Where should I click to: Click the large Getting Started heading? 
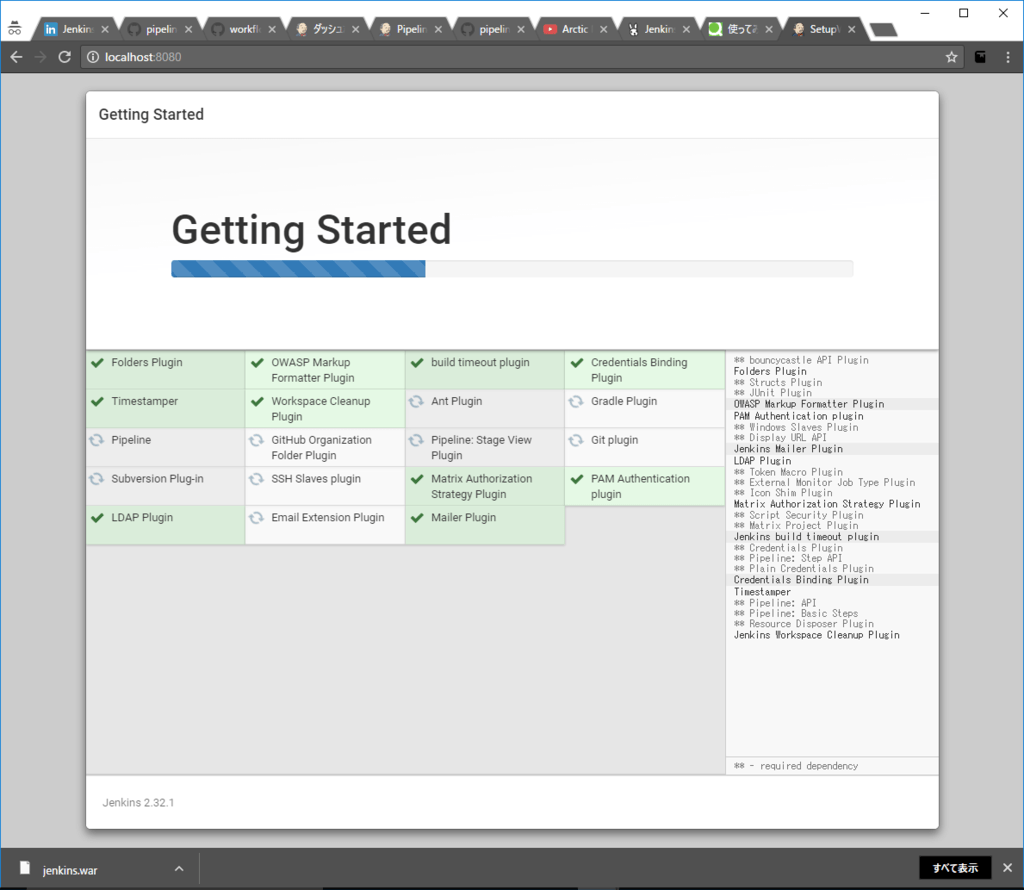tap(312, 230)
